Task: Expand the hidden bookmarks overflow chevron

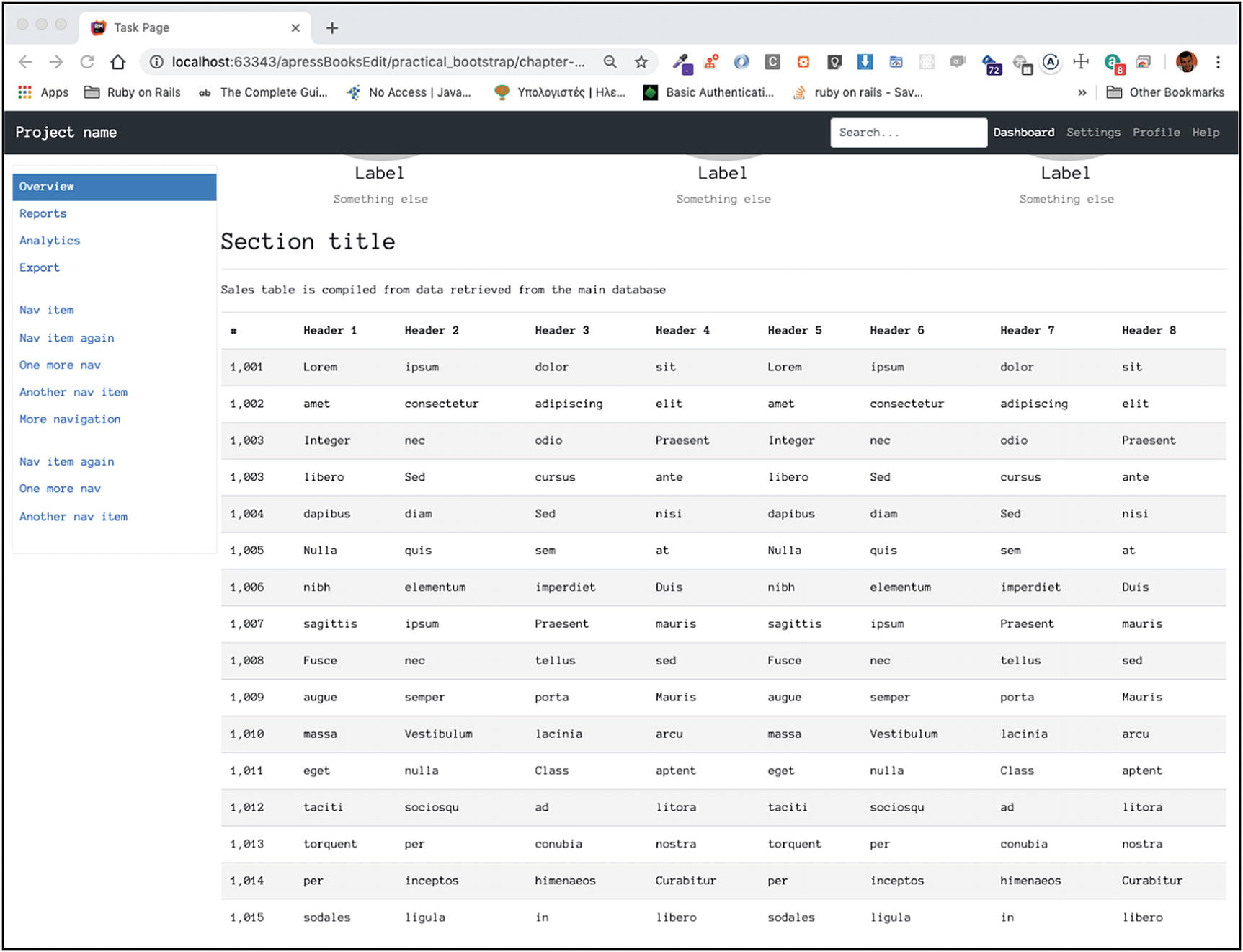Action: pyautogui.click(x=1082, y=92)
